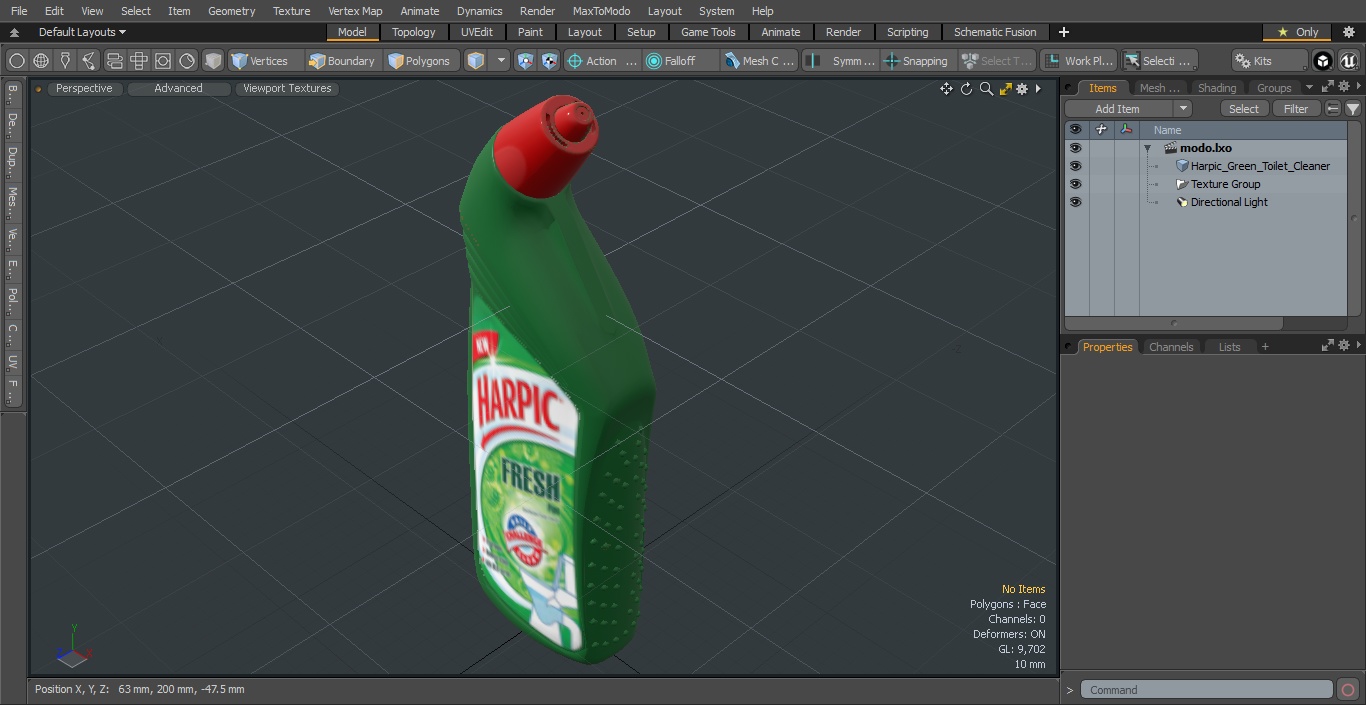Click the Filter button in Items panel
Image resolution: width=1366 pixels, height=705 pixels.
(x=1296, y=109)
